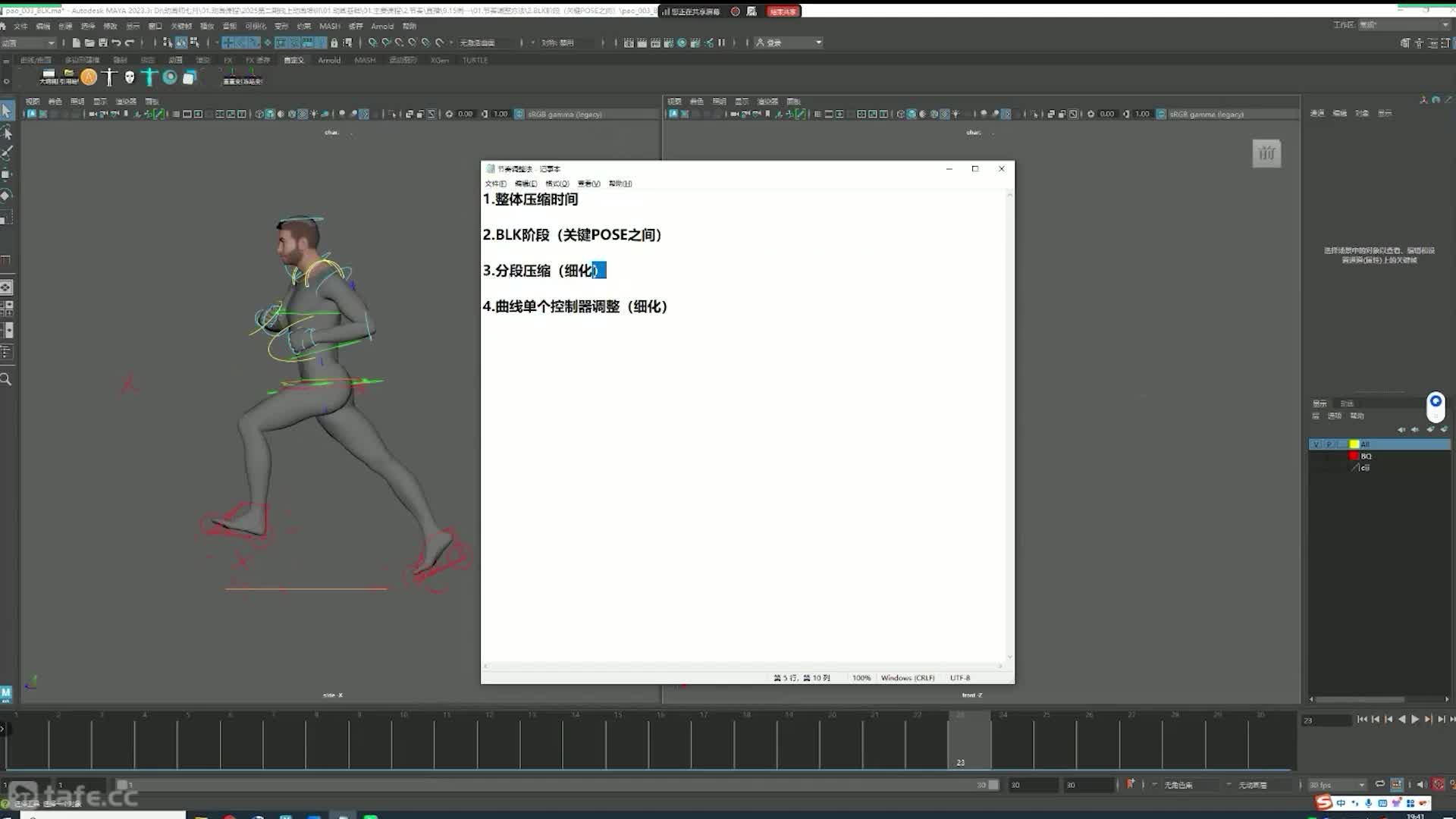
Task: Open Notepad 文件(F) menu
Action: [496, 184]
